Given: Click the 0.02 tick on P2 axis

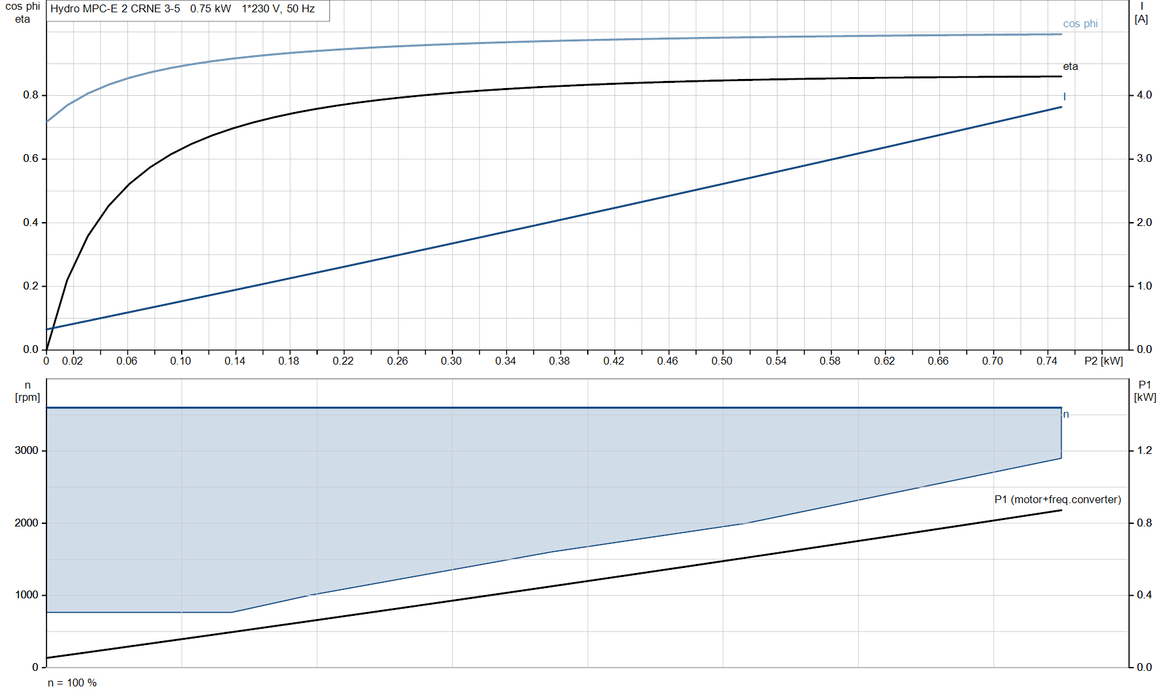Looking at the screenshot, I should 72,361.
